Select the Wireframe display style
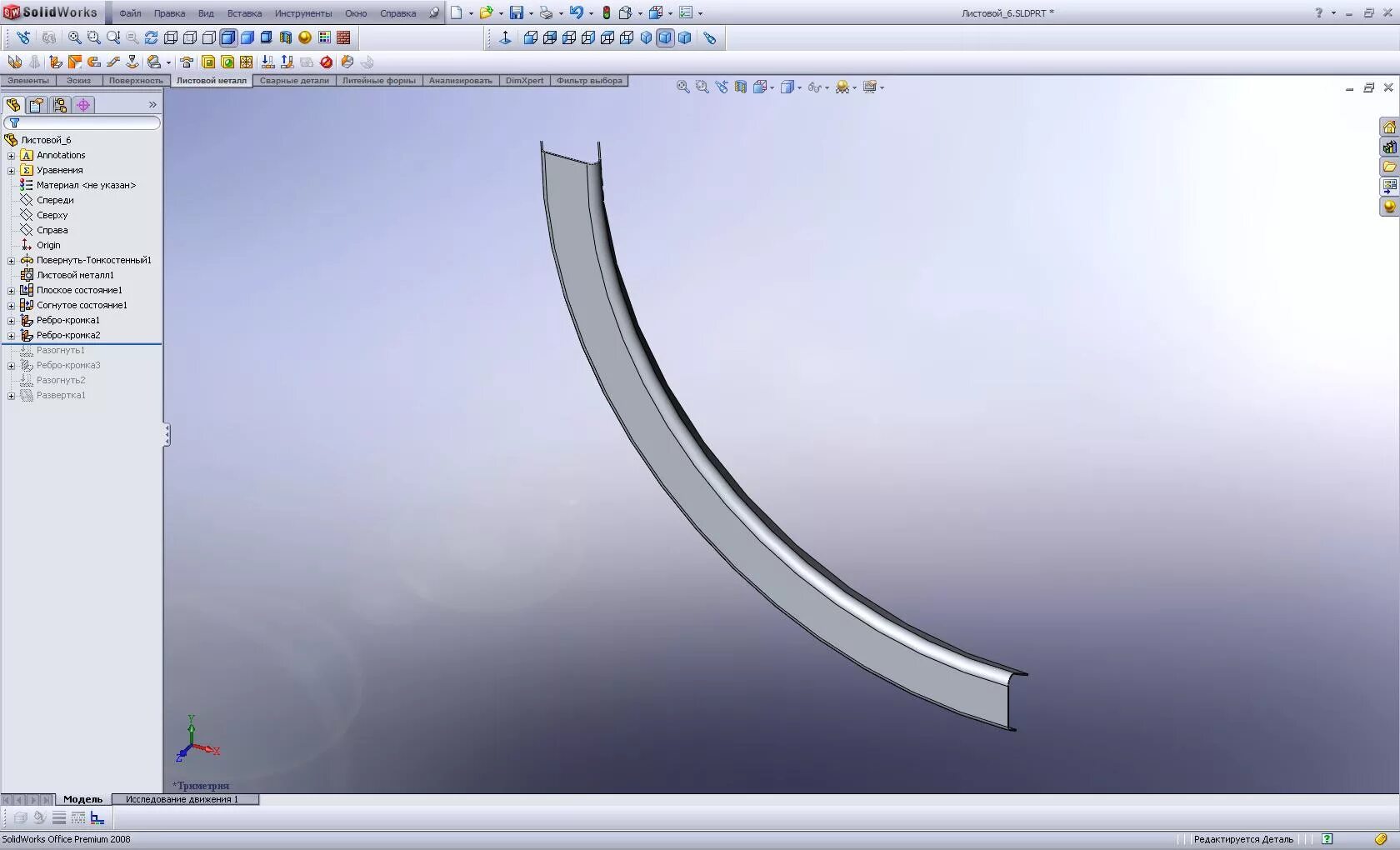The image size is (1400, 850). pos(170,37)
